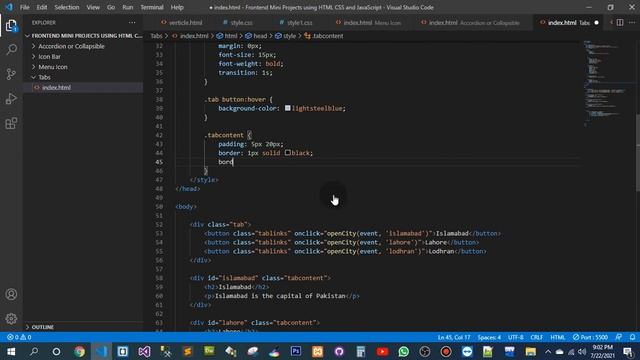
Task: Open the Manage gear icon
Action: pos(11,318)
